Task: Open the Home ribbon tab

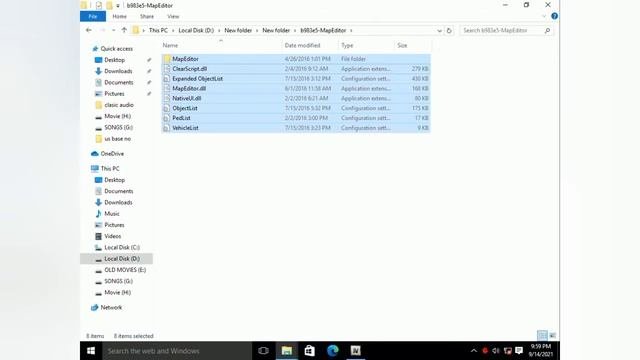Action: tap(119, 16)
